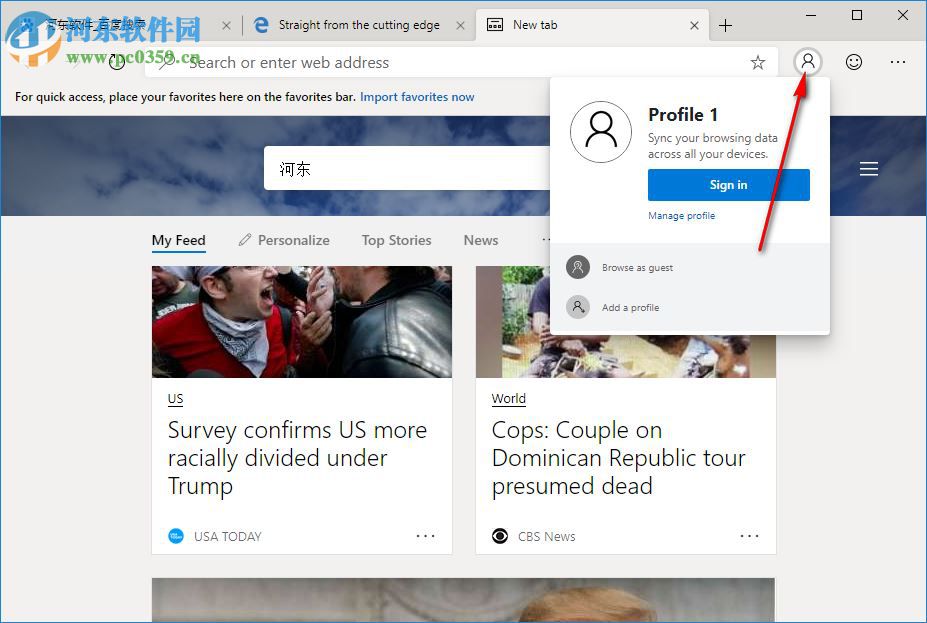The width and height of the screenshot is (927, 623).
Task: Select the Top Stories feed category
Action: tap(396, 240)
